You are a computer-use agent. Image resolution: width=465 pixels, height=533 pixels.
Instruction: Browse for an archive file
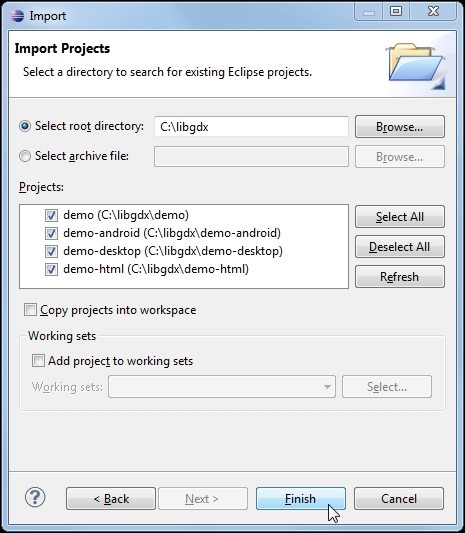click(400, 156)
